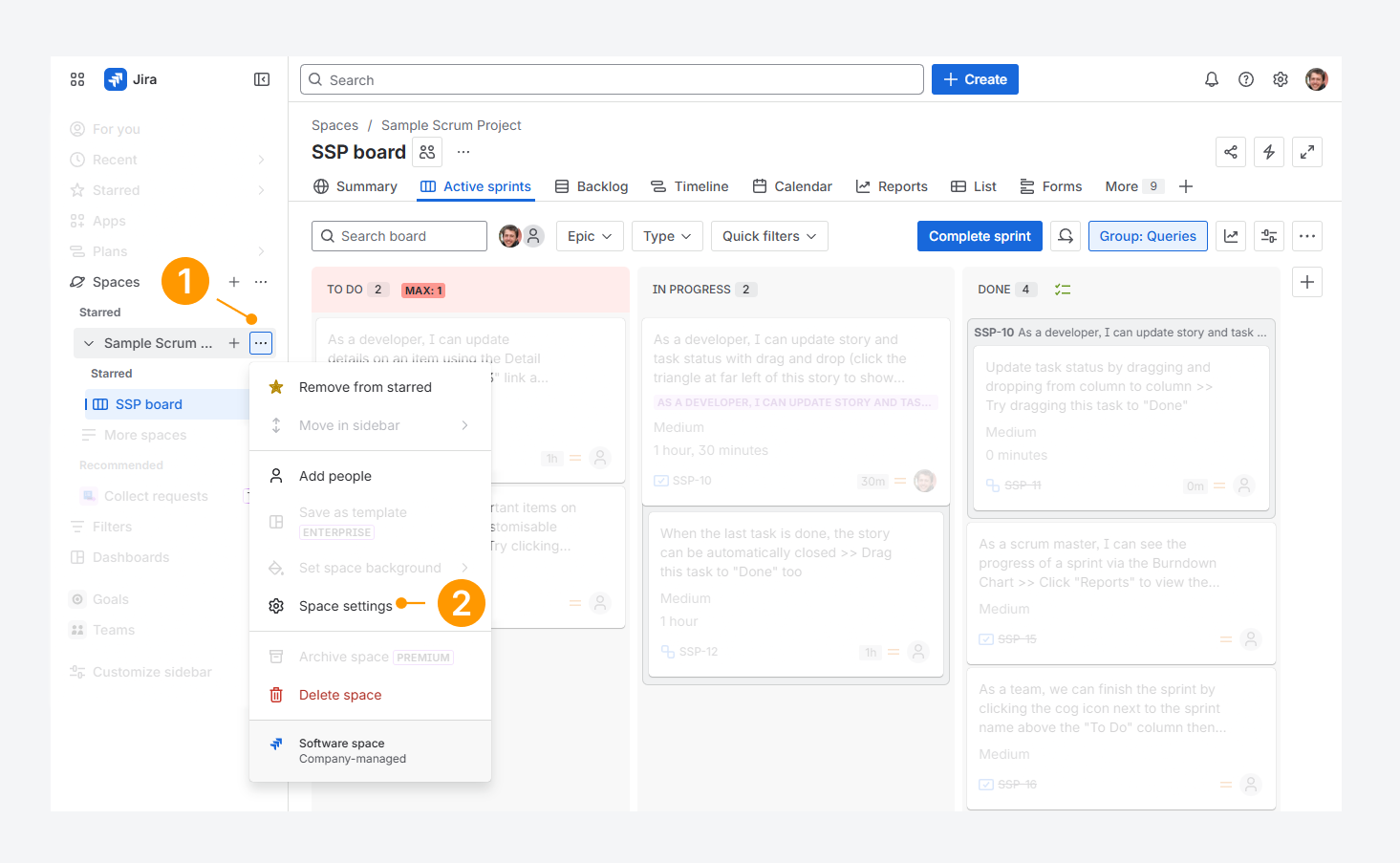Click the ellipsis button beside Sample Scrum
This screenshot has width=1400, height=863.
click(261, 343)
